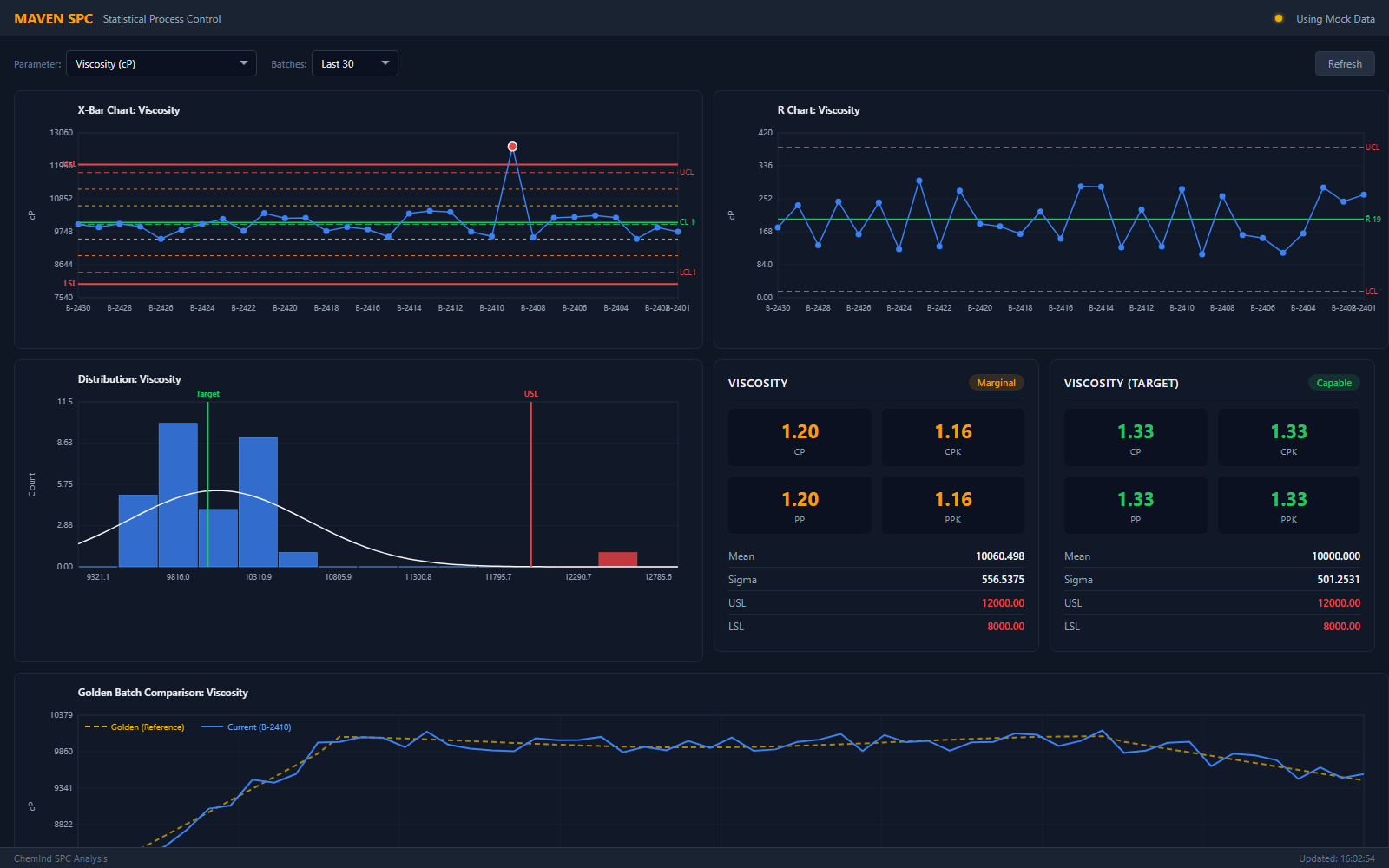Click the USL label in Distribution chart
This screenshot has height=868, width=1389.
coord(530,393)
